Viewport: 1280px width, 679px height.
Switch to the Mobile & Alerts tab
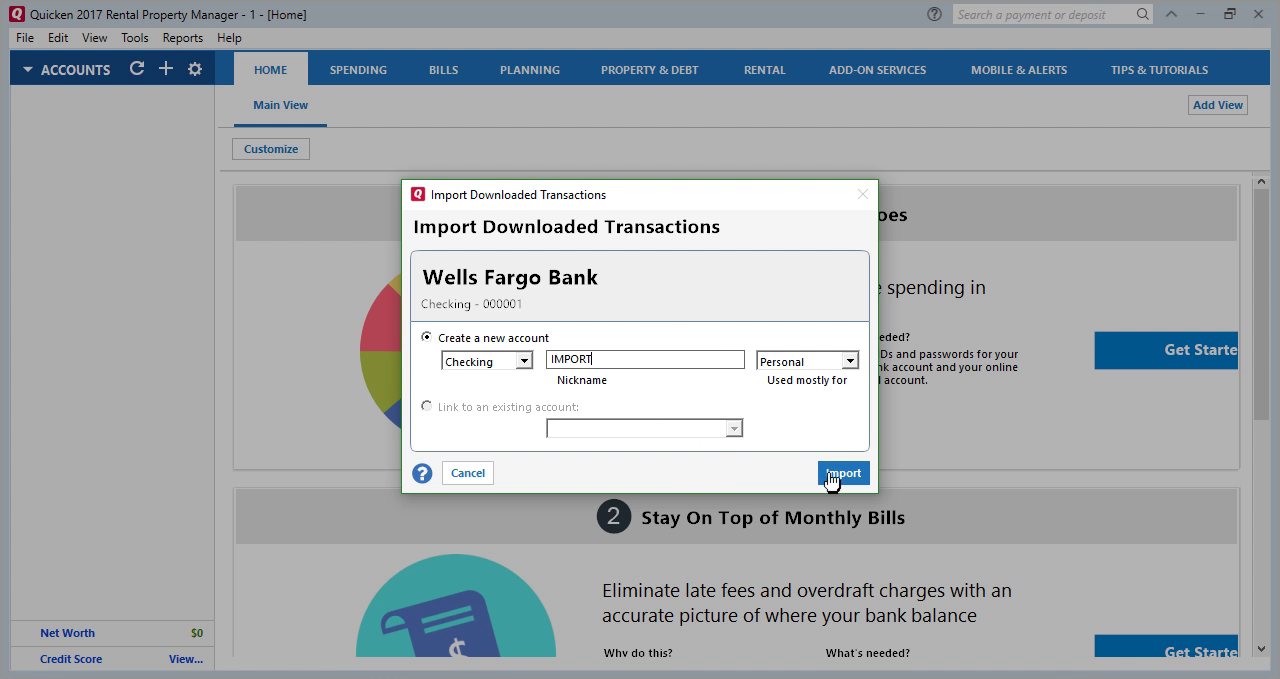click(1019, 69)
